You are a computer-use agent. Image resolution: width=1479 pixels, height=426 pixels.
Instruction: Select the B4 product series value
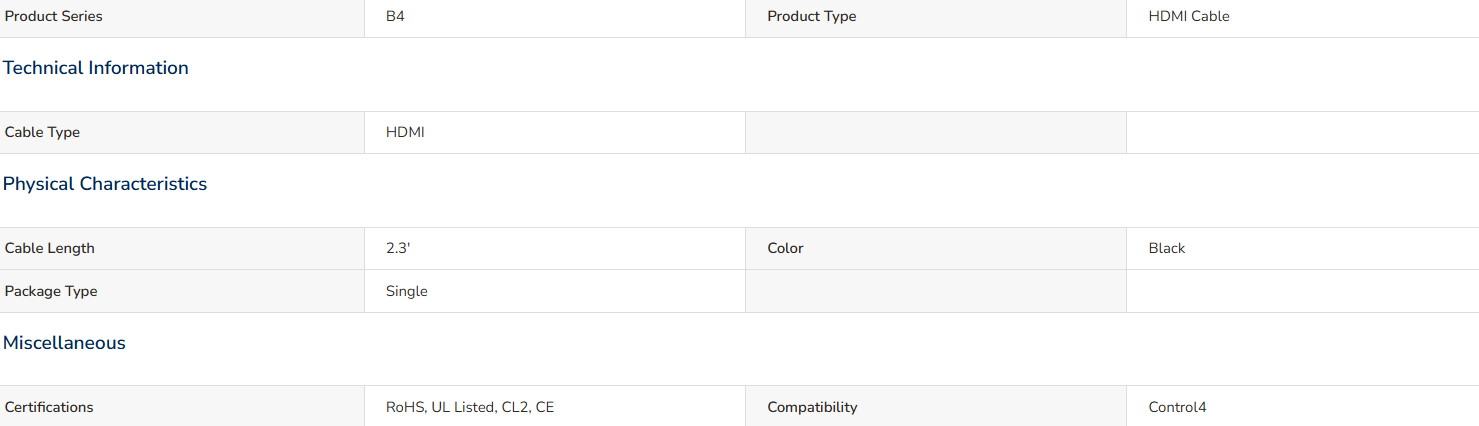(x=395, y=16)
